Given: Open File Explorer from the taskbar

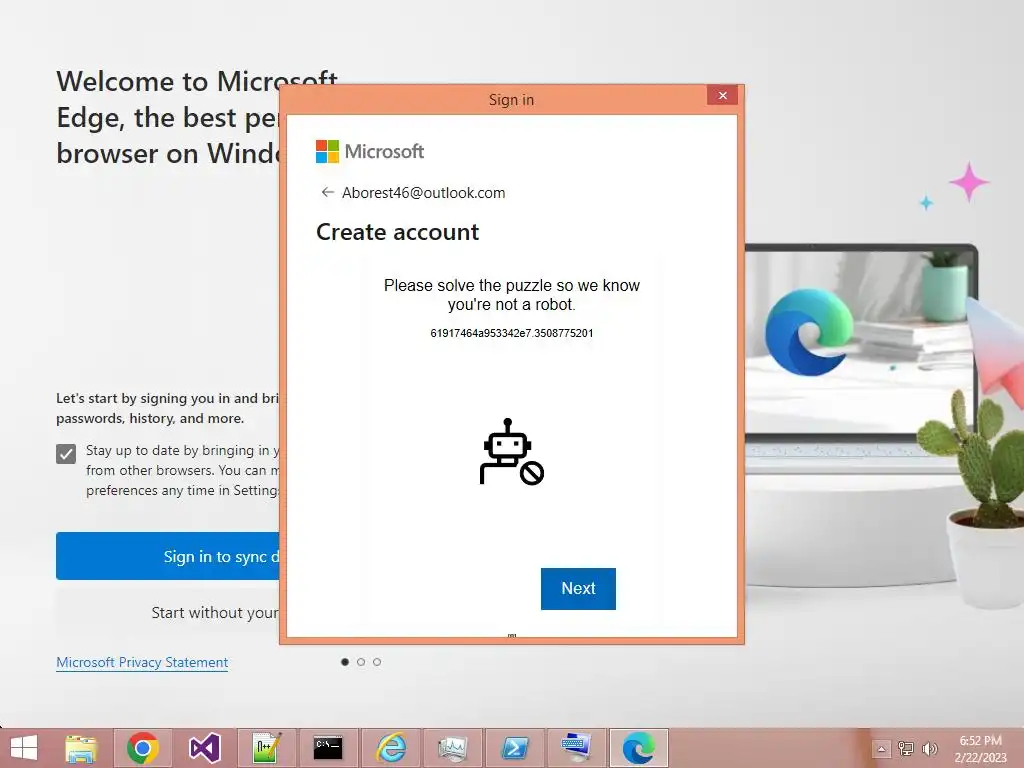Looking at the screenshot, I should coord(81,748).
